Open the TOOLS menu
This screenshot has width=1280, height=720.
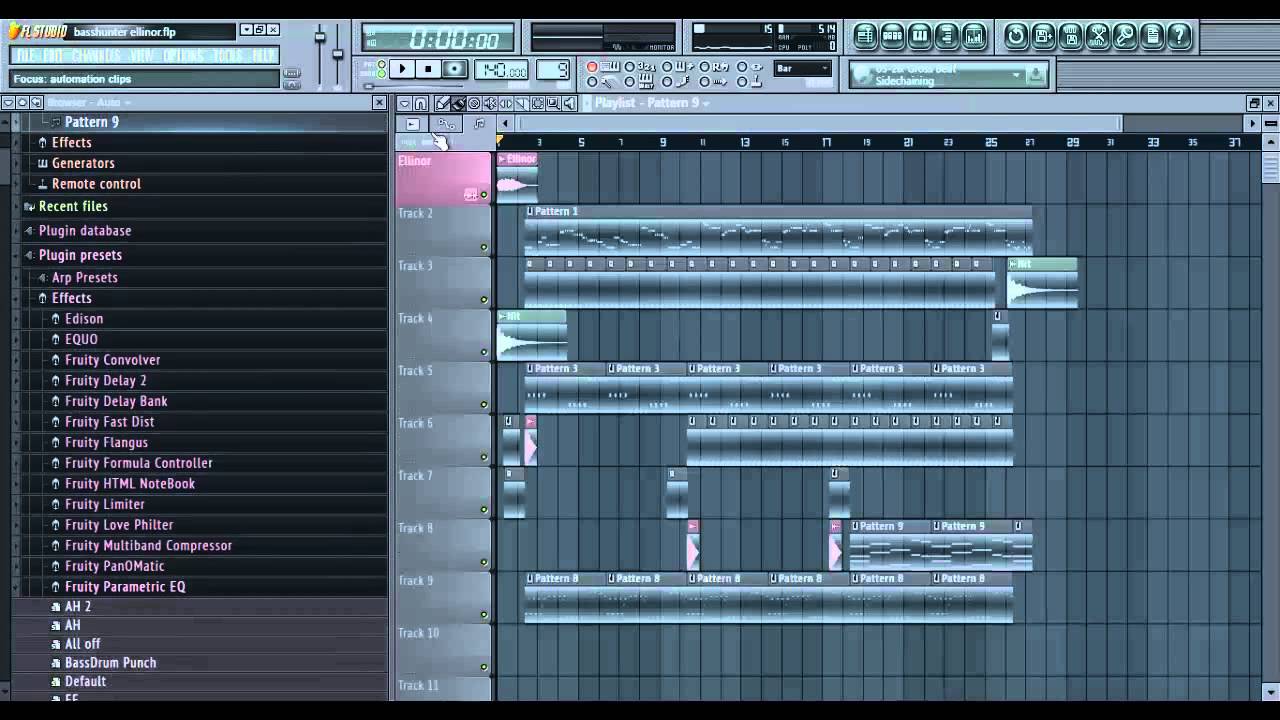coord(227,55)
